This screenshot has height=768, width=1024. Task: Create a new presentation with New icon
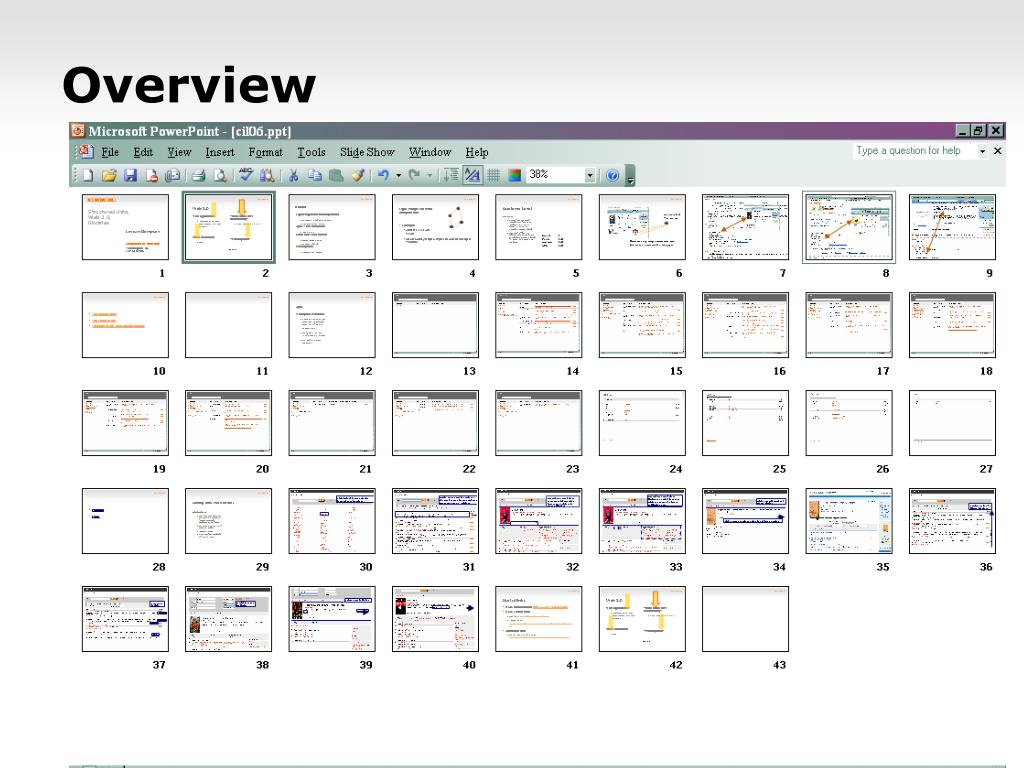tap(88, 175)
